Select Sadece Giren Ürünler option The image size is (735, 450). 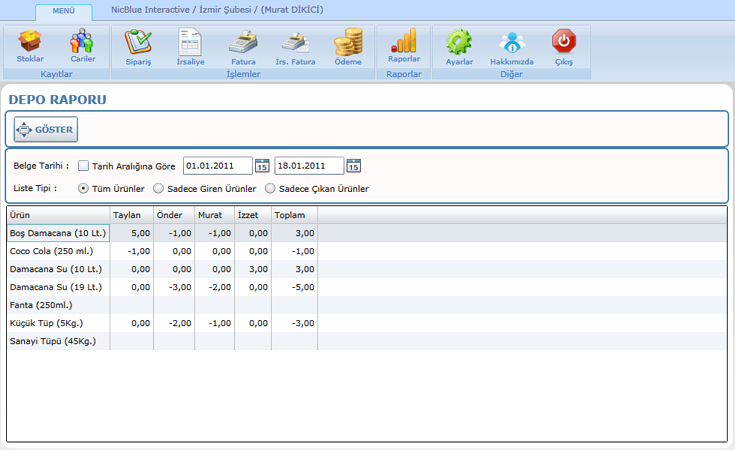158,188
